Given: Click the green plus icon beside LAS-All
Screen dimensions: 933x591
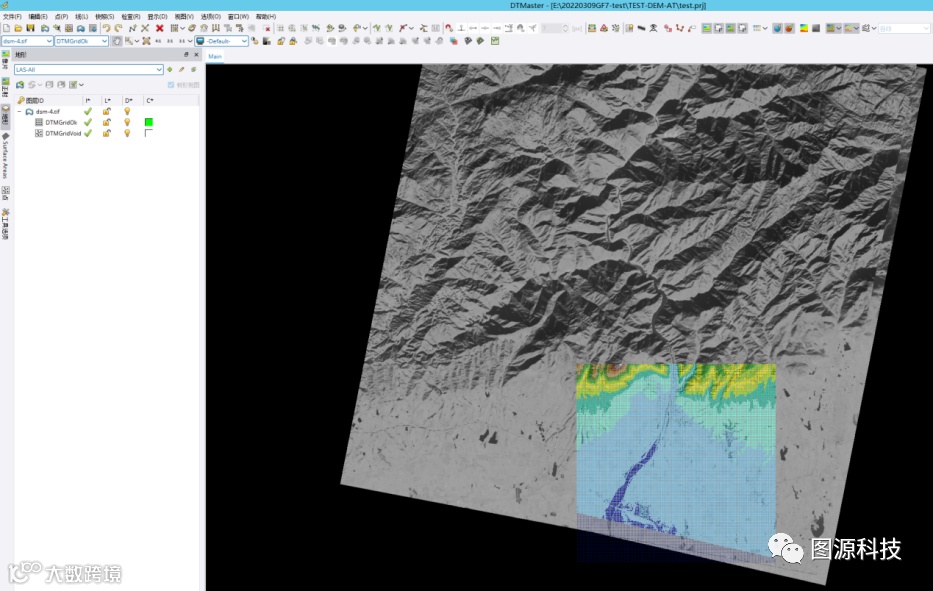Looking at the screenshot, I should [170, 70].
